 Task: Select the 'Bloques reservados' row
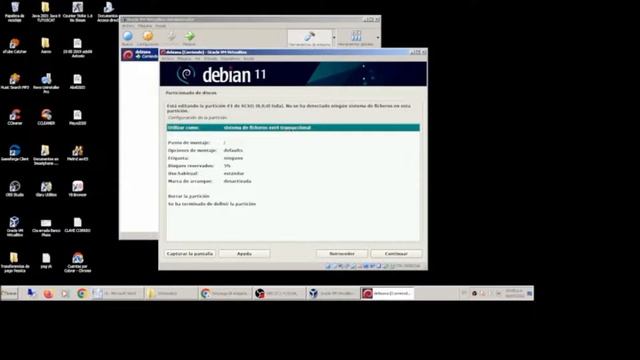click(x=293, y=166)
